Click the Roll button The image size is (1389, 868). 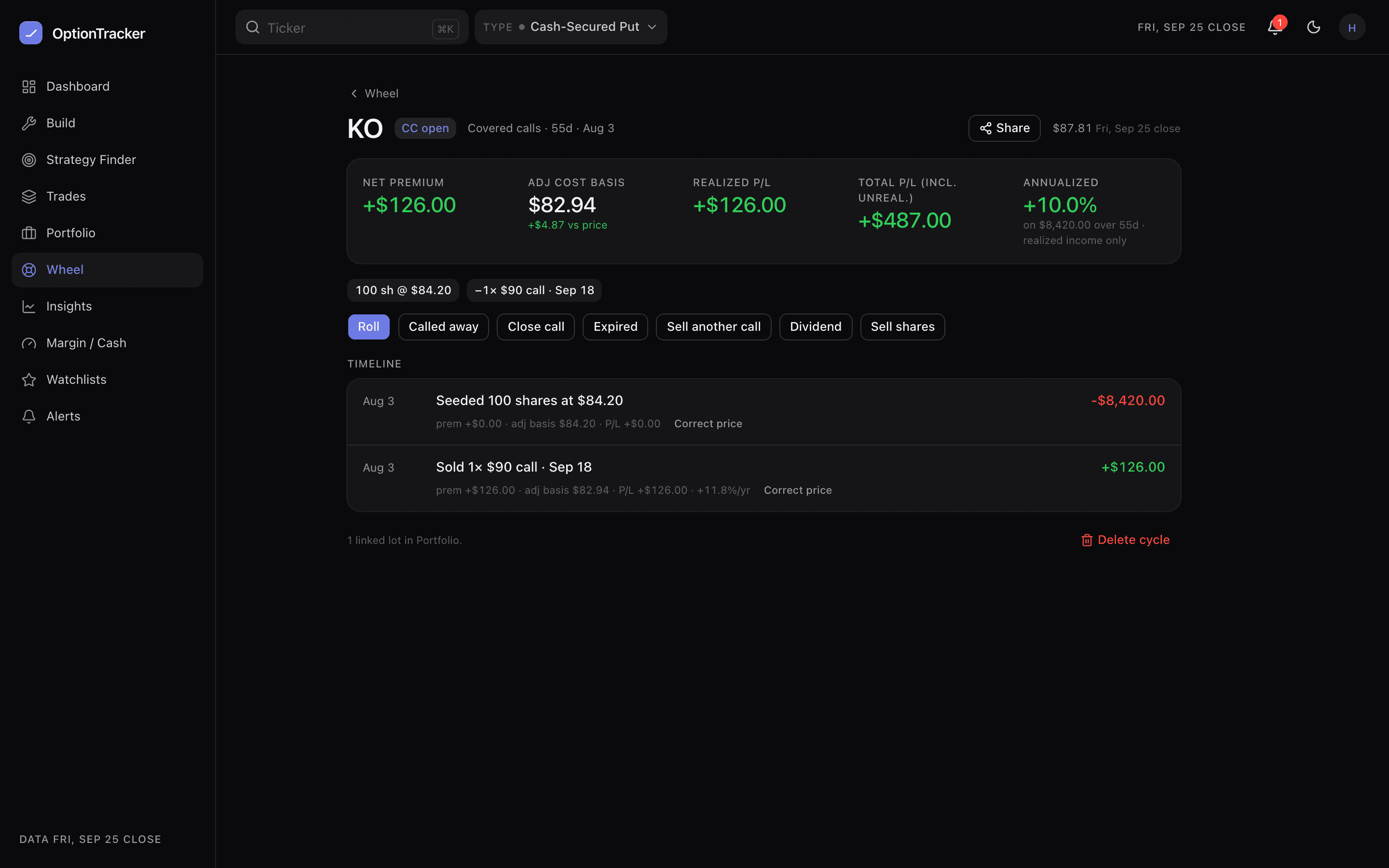(x=368, y=326)
